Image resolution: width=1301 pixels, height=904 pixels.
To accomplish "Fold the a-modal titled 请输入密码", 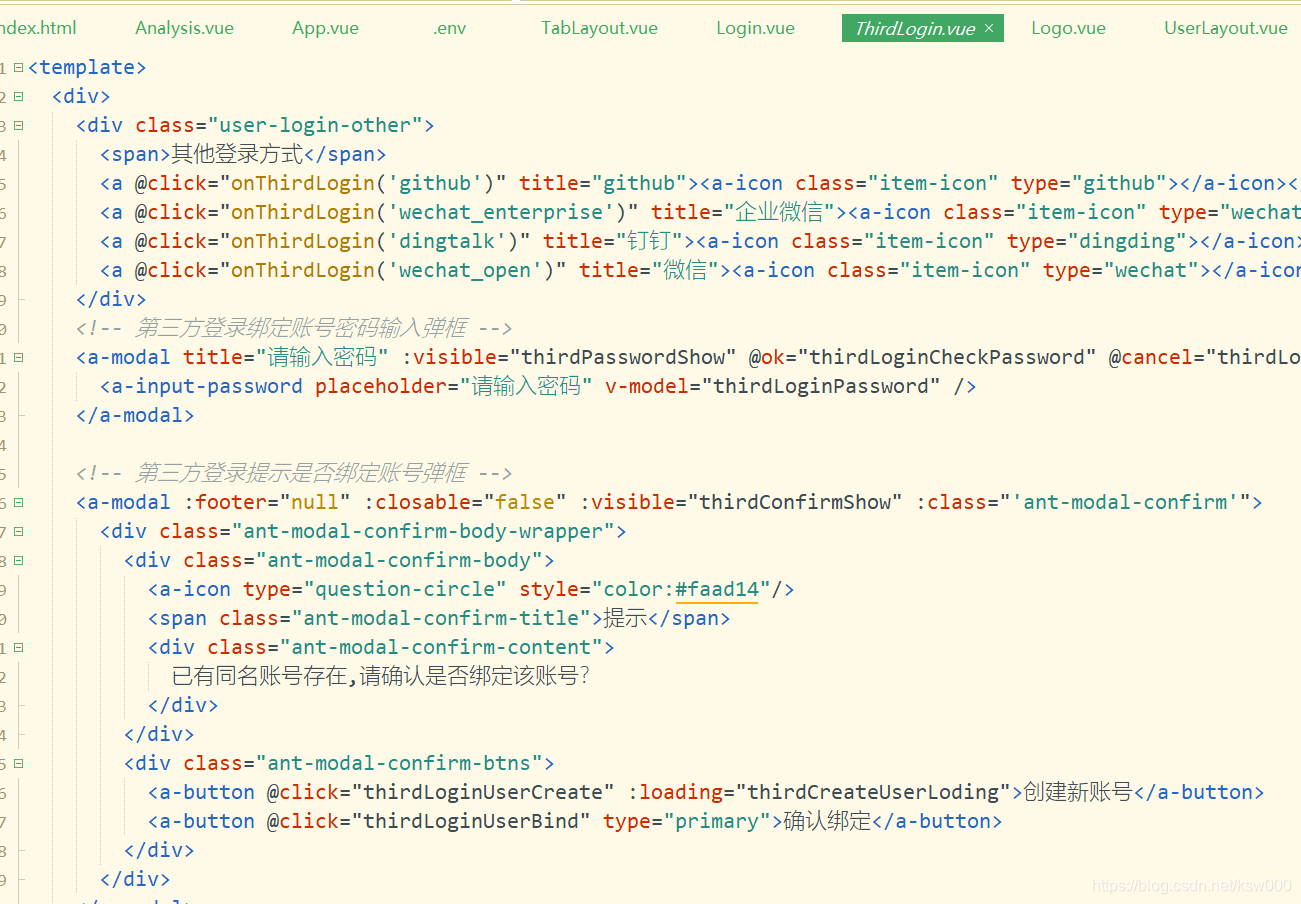I will pyautogui.click(x=19, y=358).
